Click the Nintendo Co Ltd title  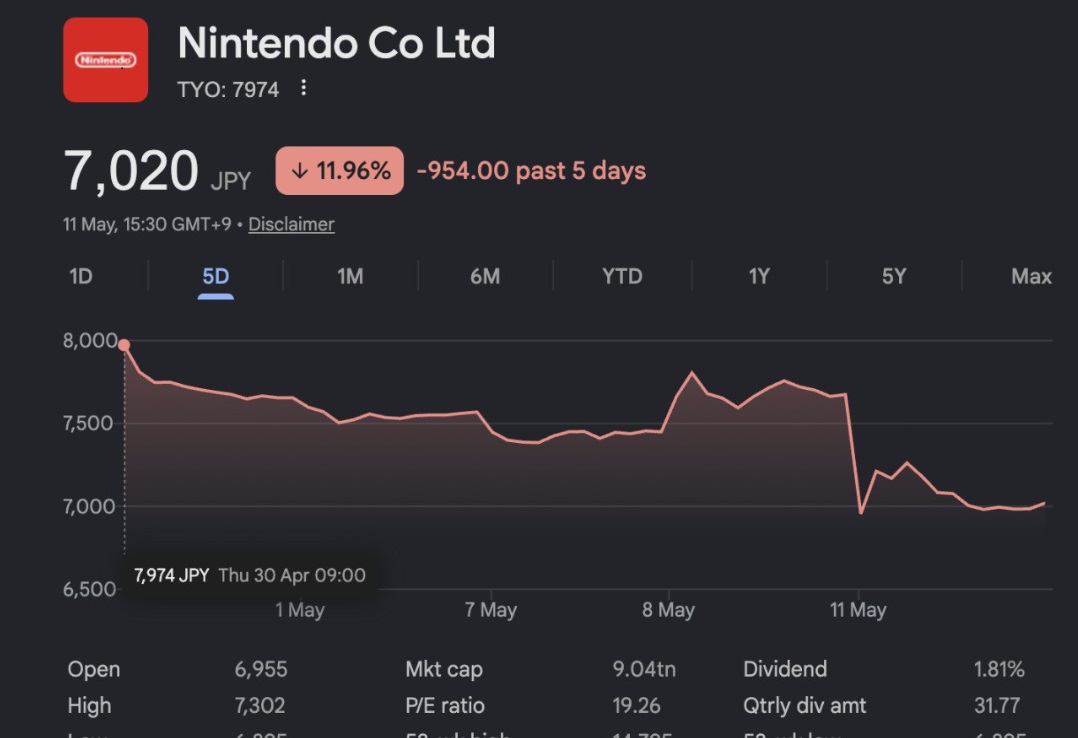click(x=336, y=43)
